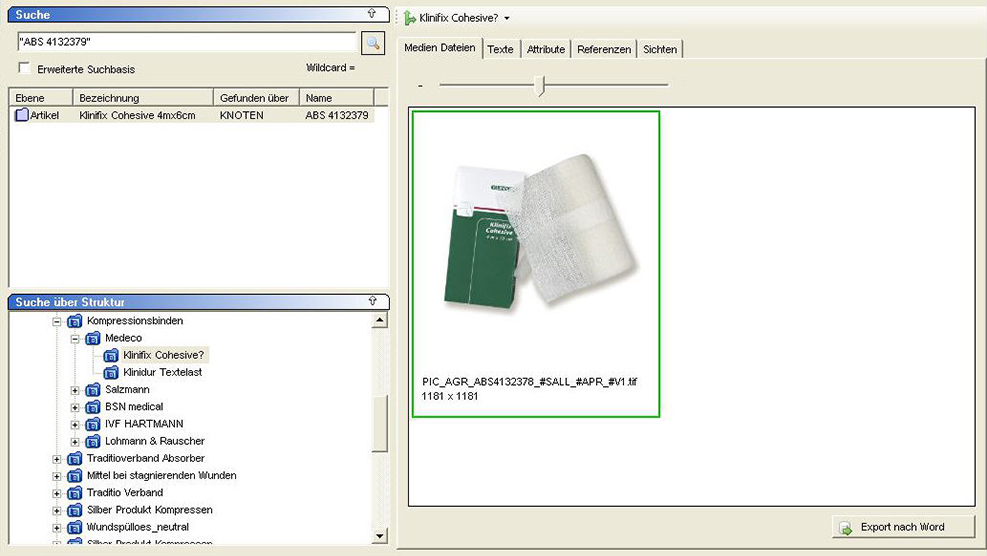Image resolution: width=987 pixels, height=556 pixels.
Task: Click the KNOTEN cell in results
Action: coord(242,115)
